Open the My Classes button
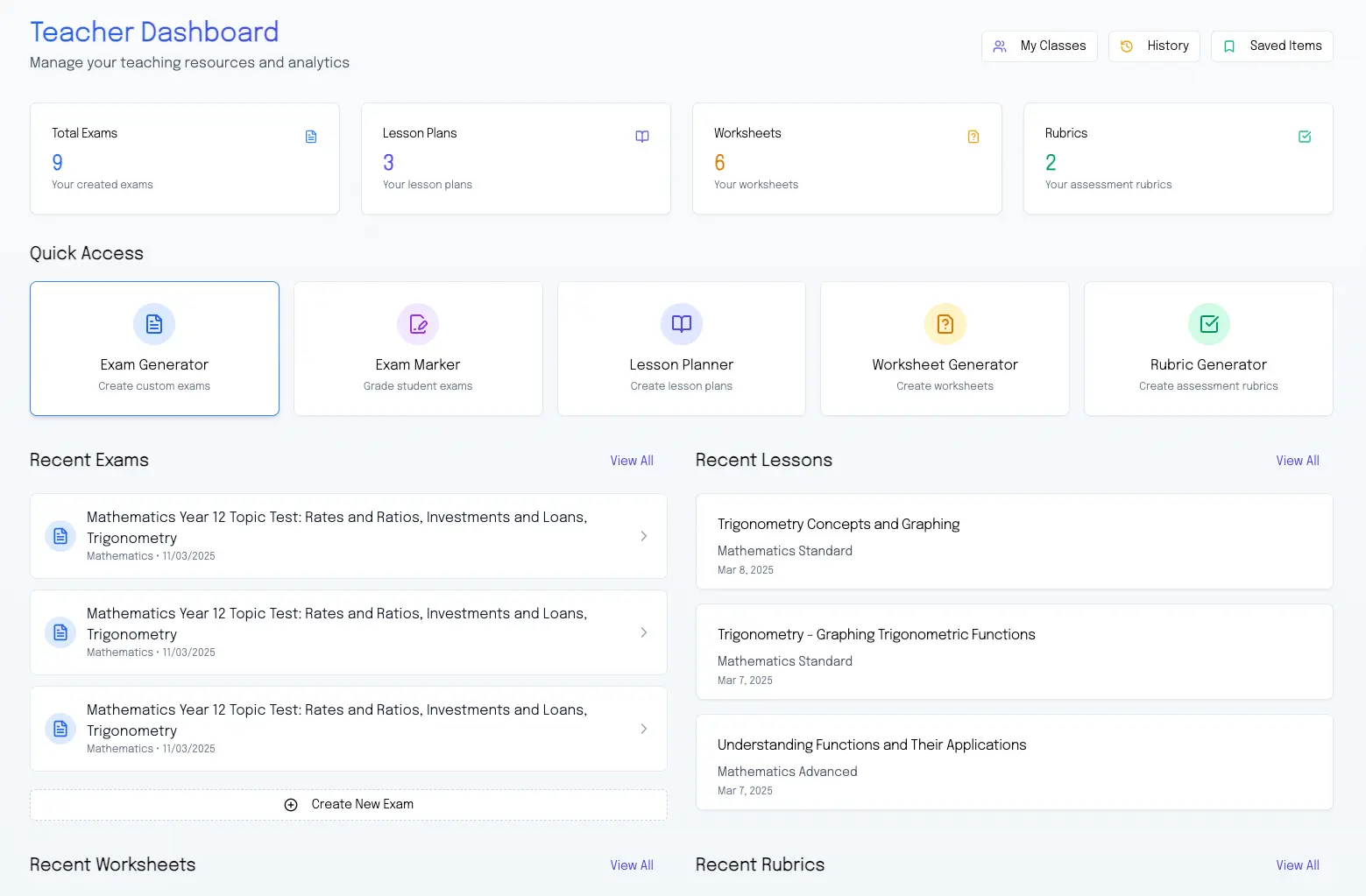 pyautogui.click(x=1039, y=46)
